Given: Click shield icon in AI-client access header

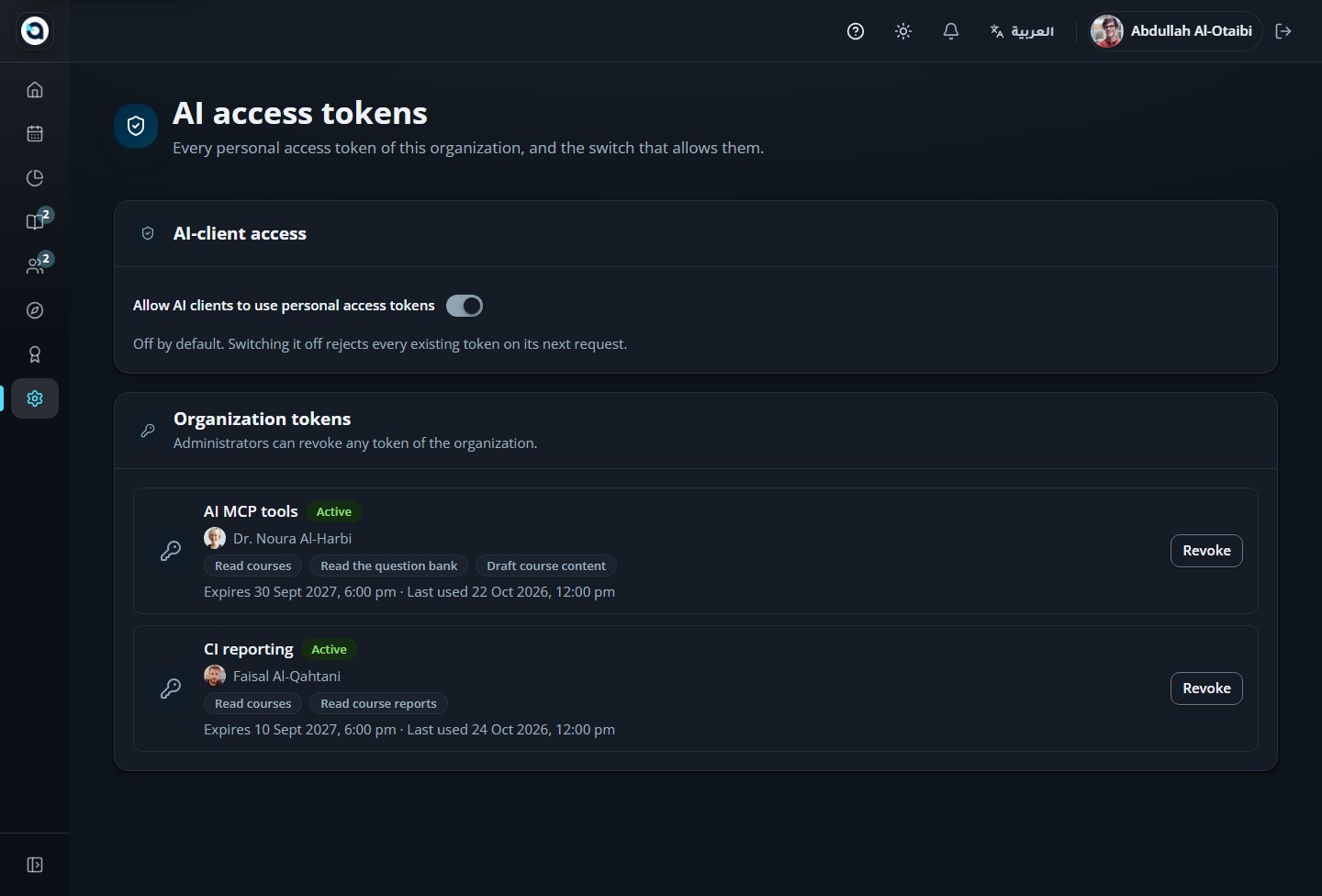Looking at the screenshot, I should (x=148, y=233).
